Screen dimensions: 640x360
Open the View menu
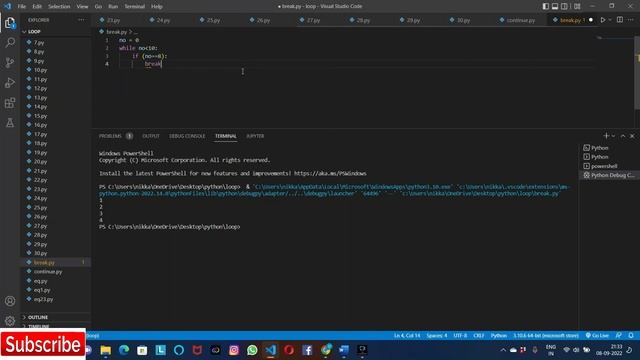(x=82, y=7)
